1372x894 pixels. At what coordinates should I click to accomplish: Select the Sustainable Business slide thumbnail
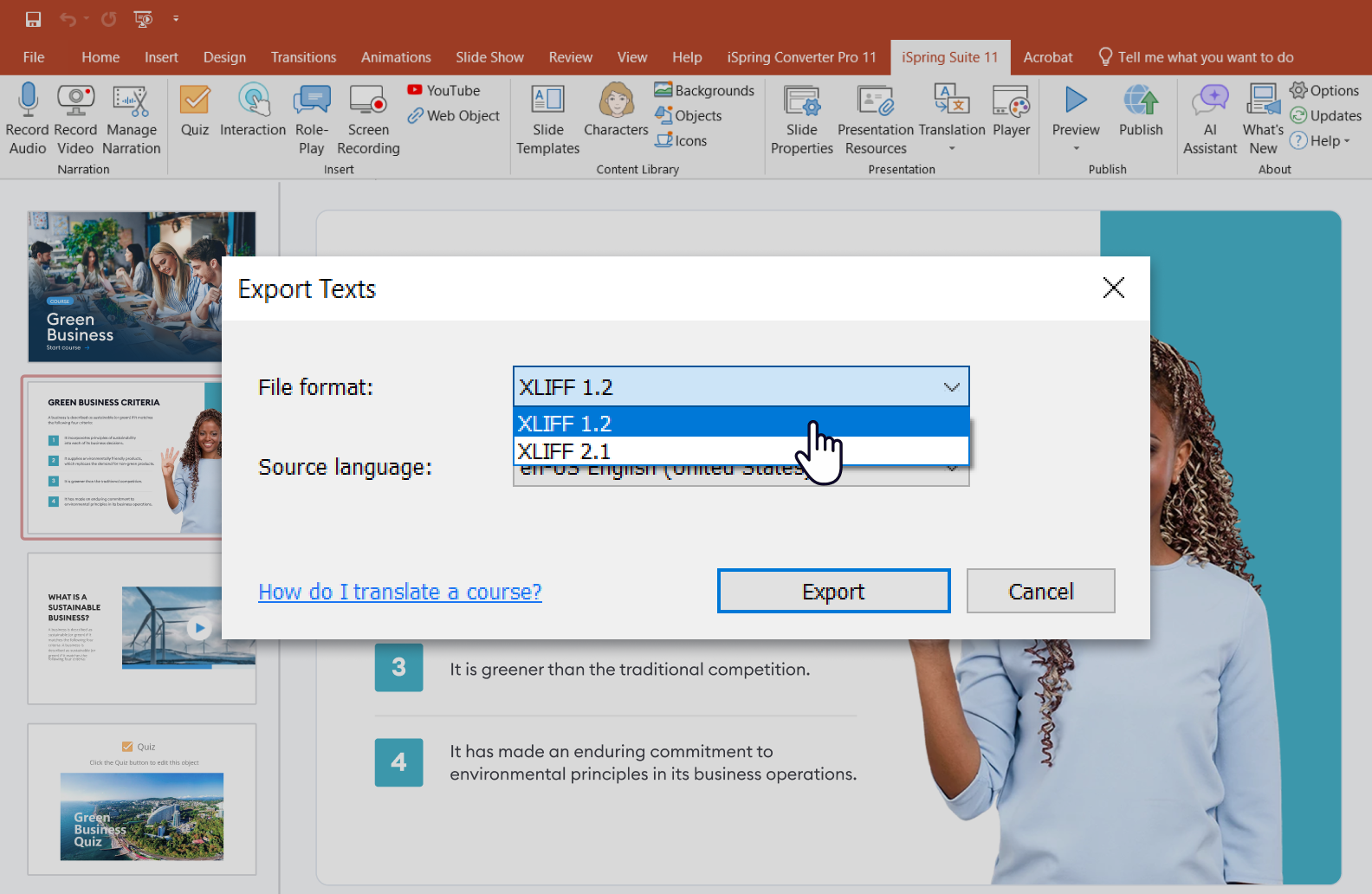click(x=141, y=629)
